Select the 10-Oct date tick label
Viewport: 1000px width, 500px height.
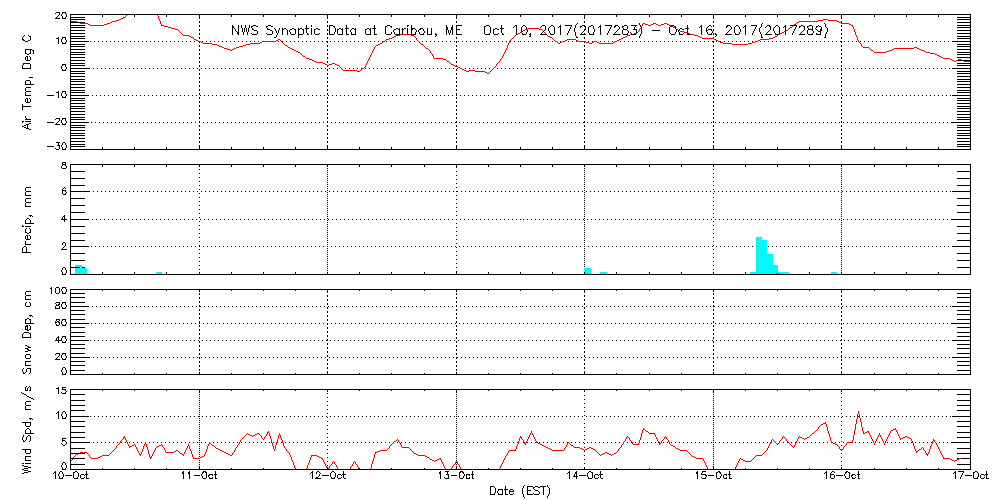[x=71, y=477]
